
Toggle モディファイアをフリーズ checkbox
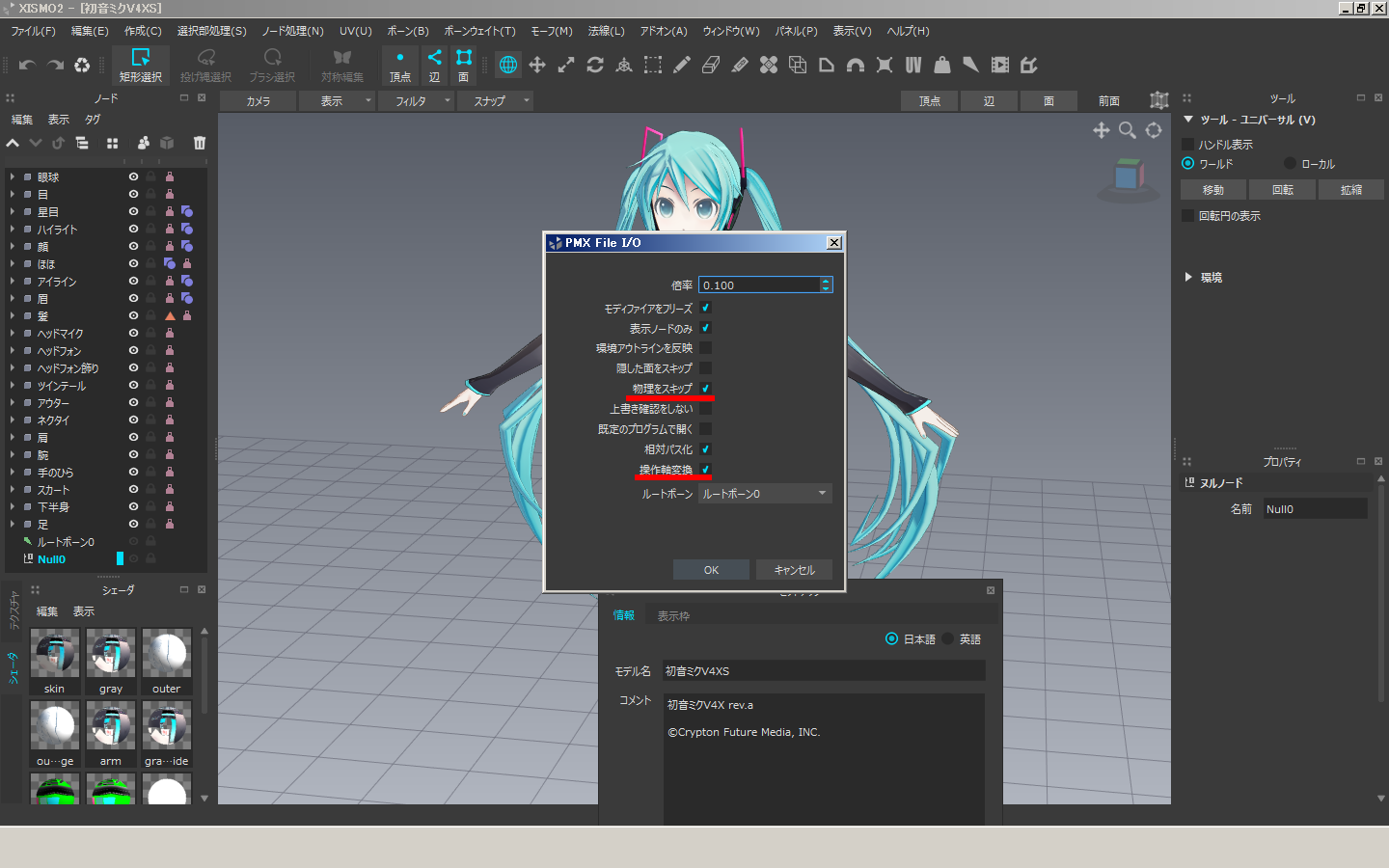pos(705,308)
